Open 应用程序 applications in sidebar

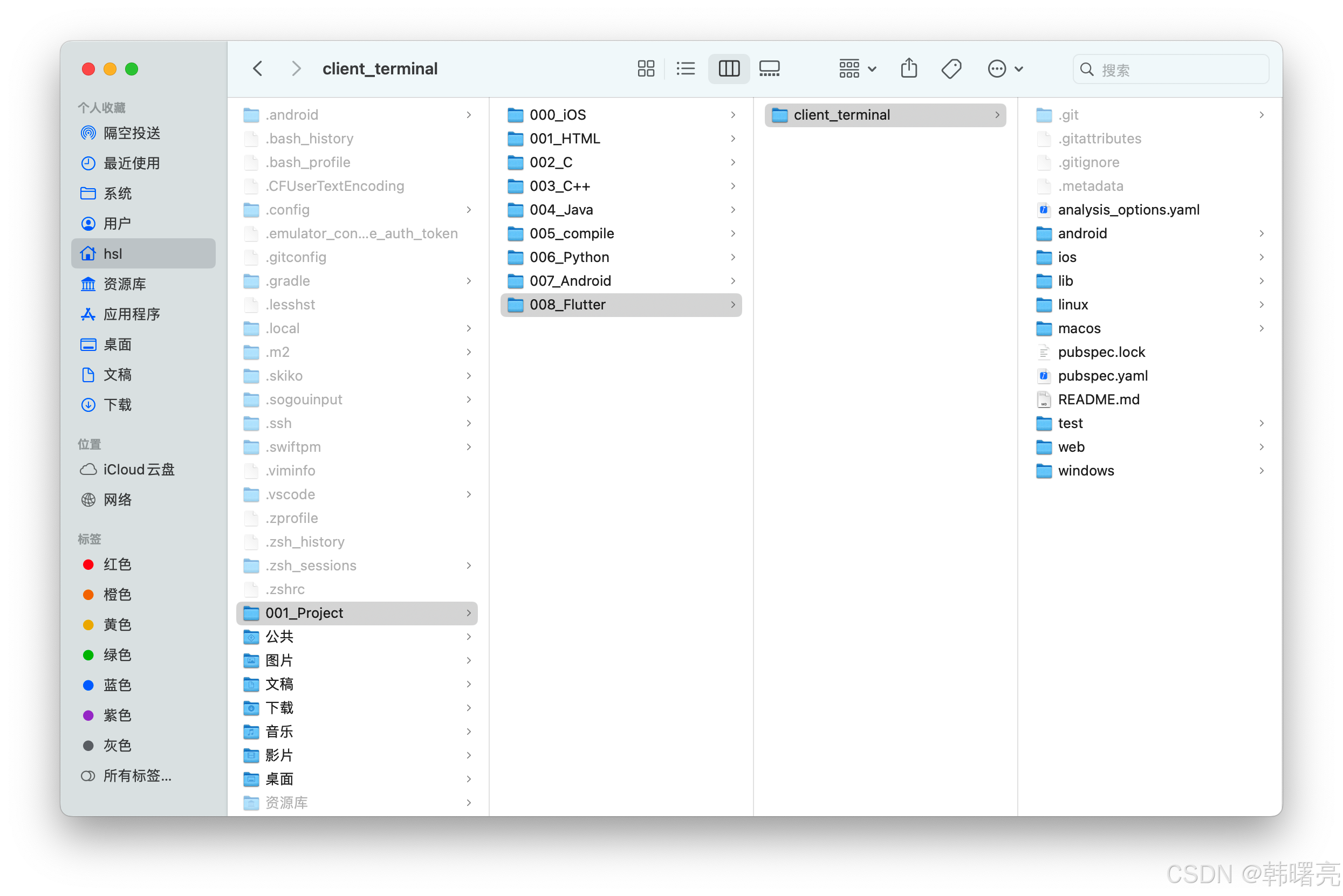143,314
